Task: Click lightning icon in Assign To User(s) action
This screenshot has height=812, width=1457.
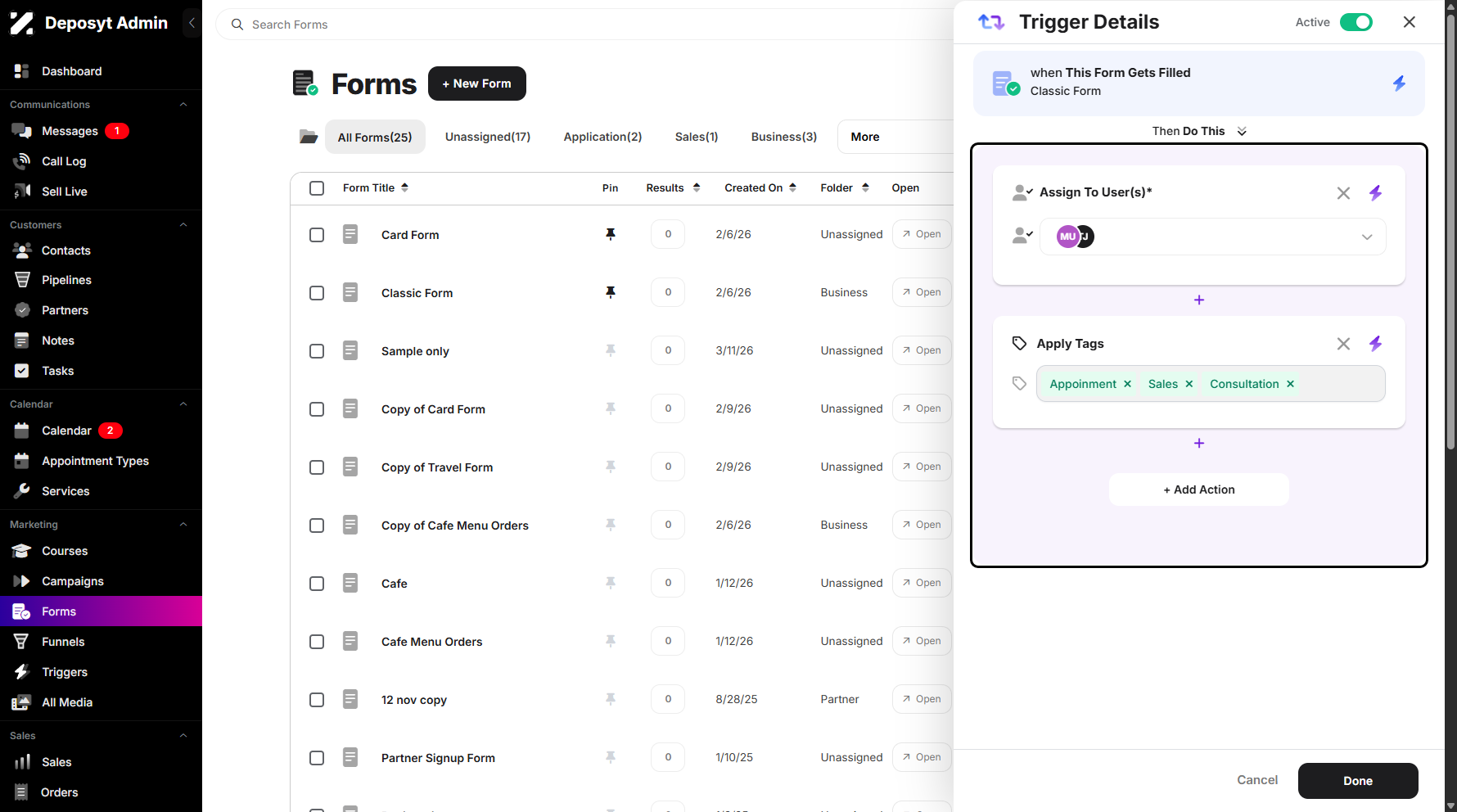Action: (x=1375, y=192)
